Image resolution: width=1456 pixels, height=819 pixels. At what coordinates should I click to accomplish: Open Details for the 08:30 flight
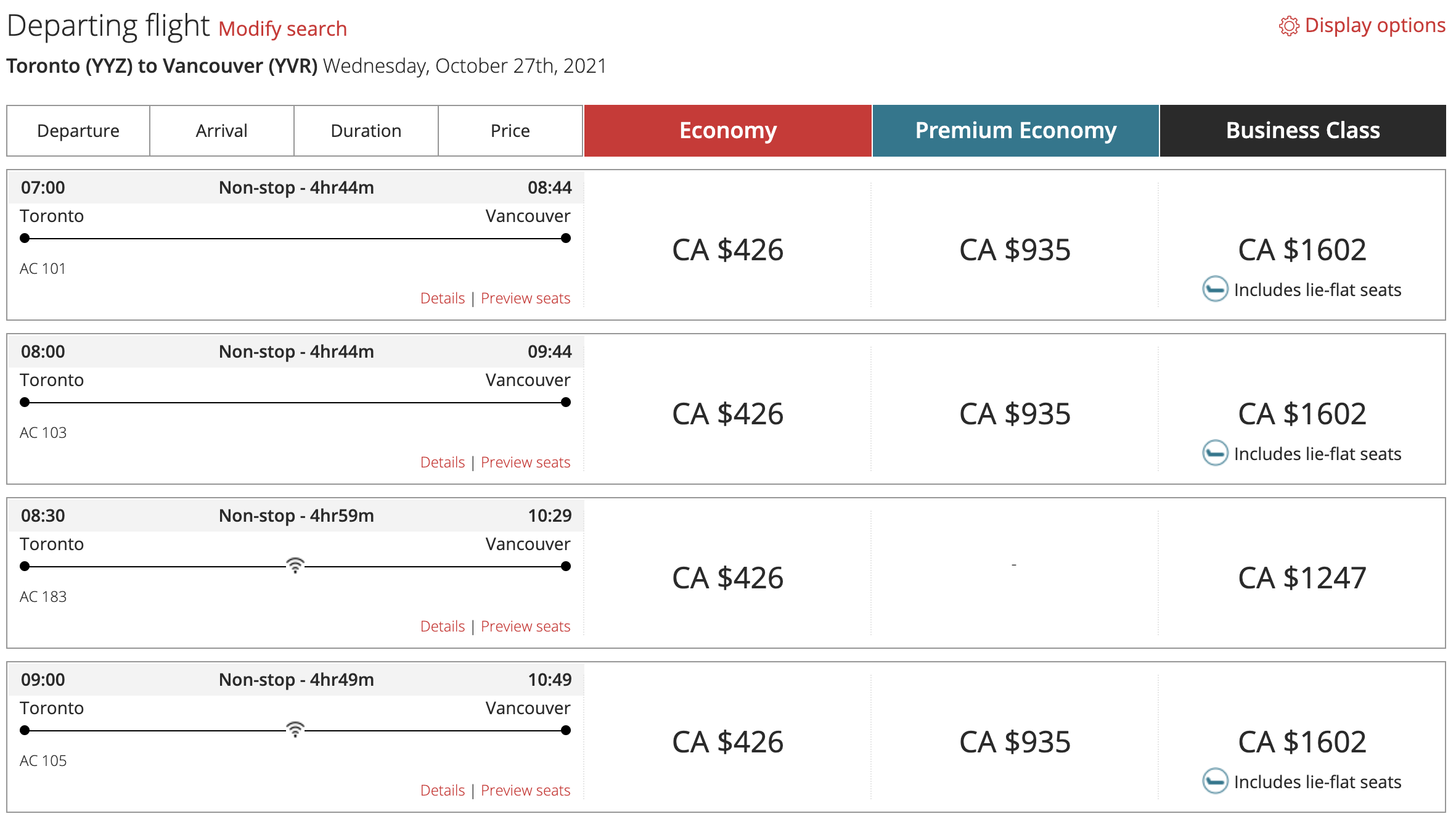442,627
